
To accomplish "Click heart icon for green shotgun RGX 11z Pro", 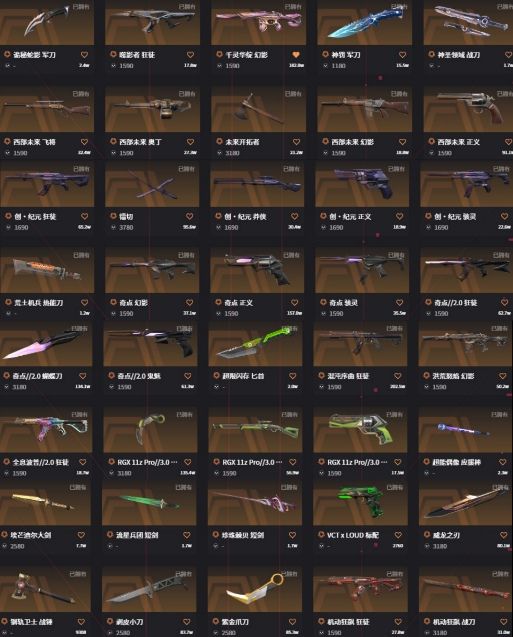I will pyautogui.click(x=292, y=462).
